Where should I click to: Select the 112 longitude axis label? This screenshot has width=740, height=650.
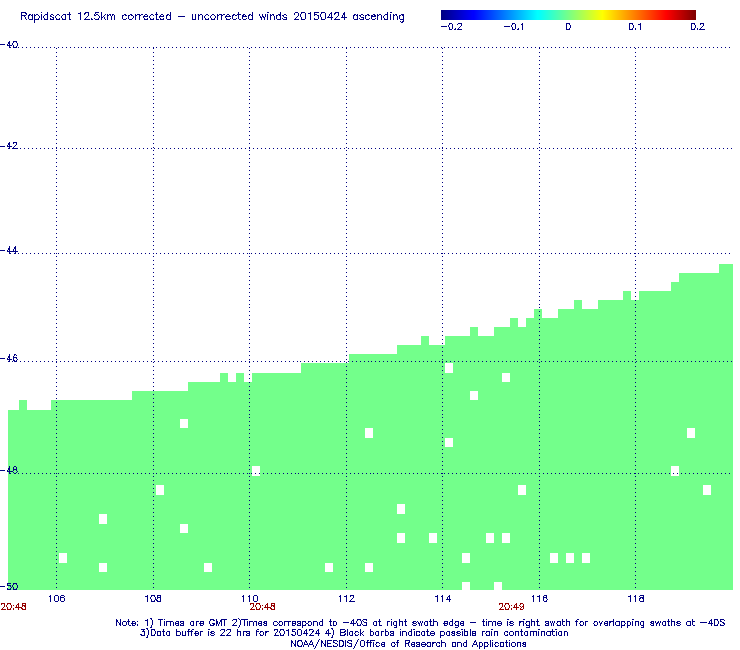[346, 599]
